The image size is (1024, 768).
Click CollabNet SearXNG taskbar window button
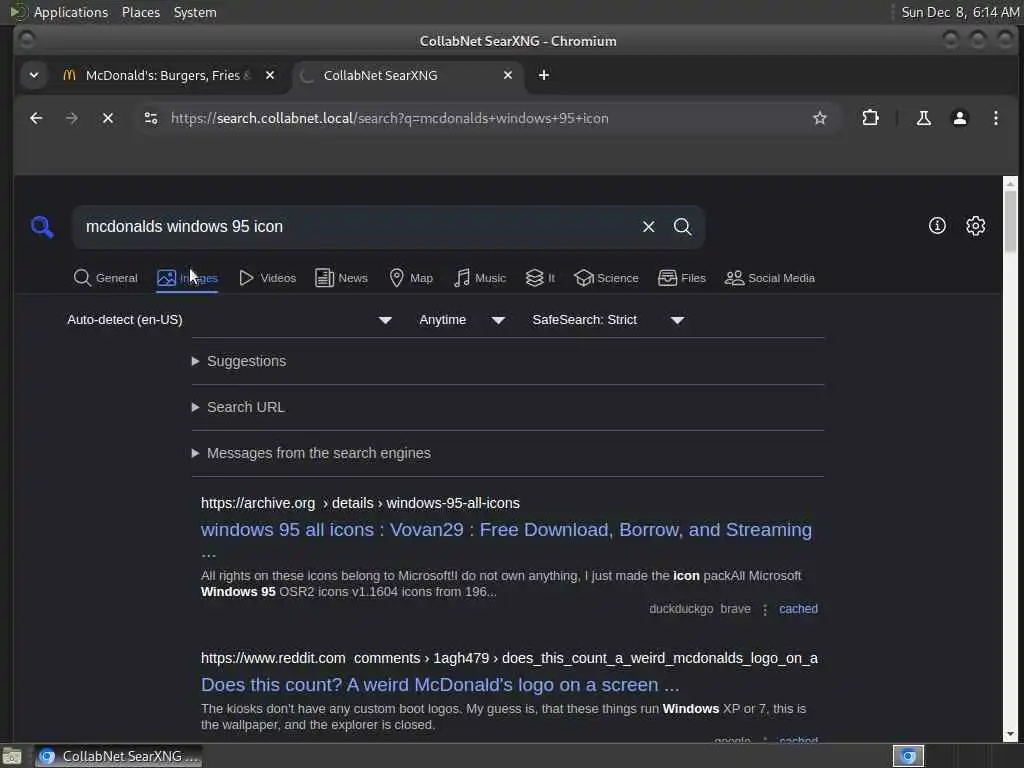[118, 756]
